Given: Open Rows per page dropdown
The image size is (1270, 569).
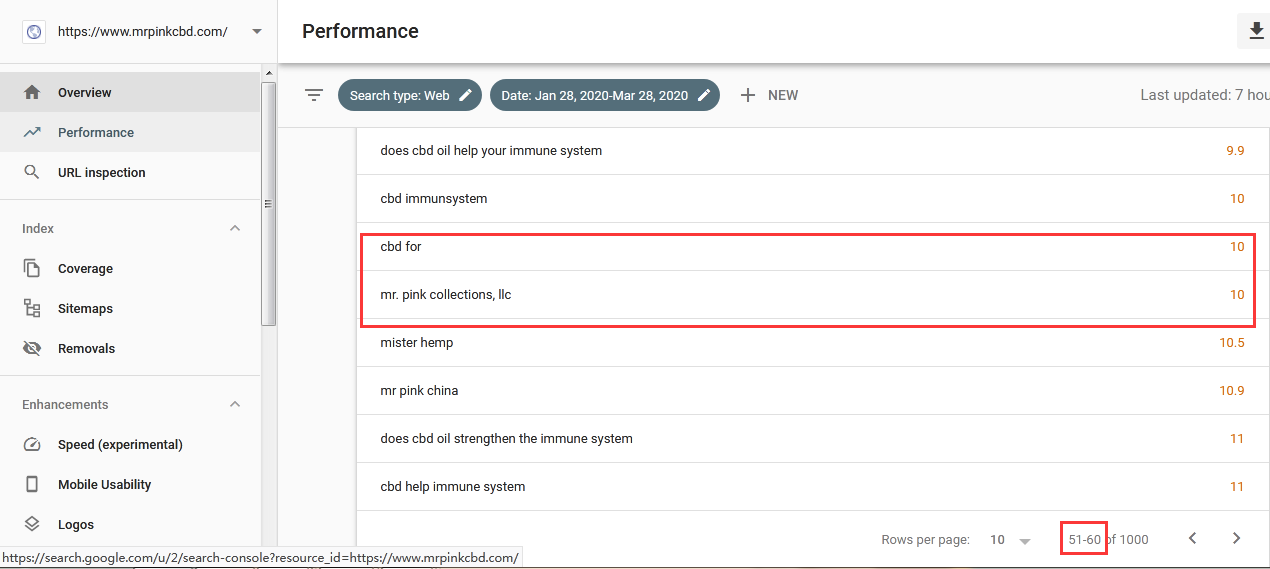Looking at the screenshot, I should (1010, 539).
